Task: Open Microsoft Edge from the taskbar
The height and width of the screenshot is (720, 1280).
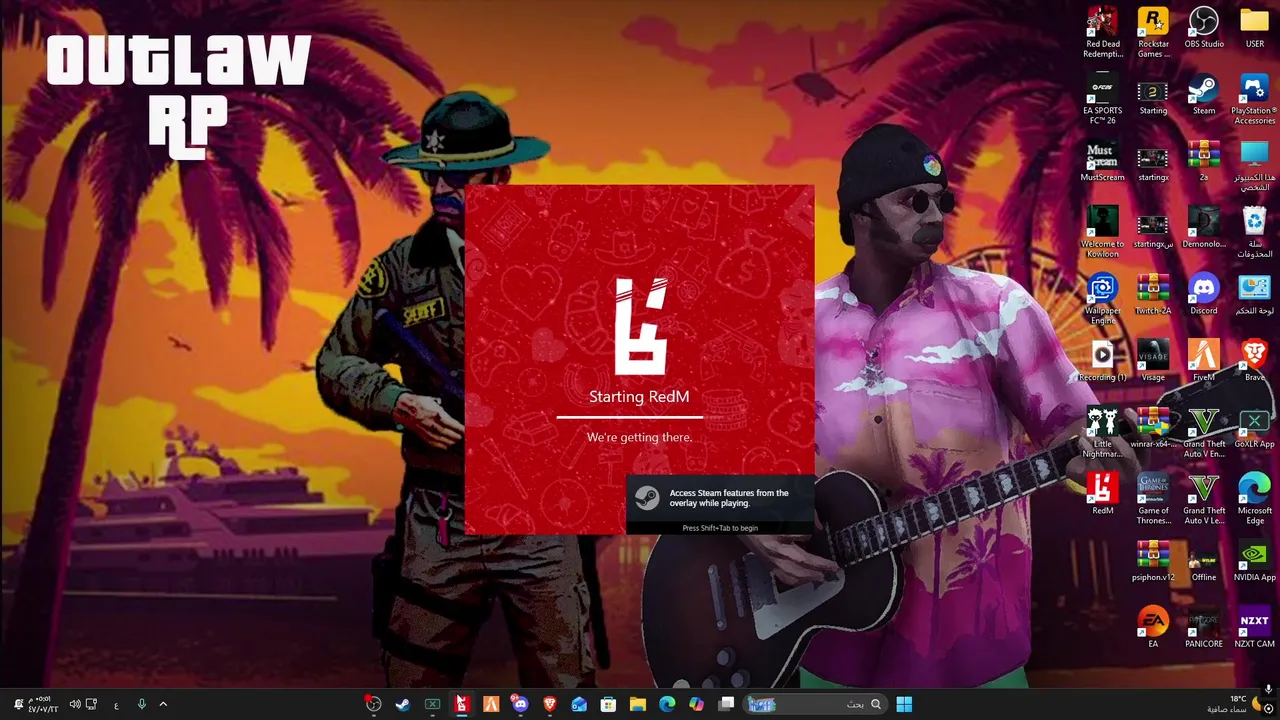Action: tap(667, 704)
